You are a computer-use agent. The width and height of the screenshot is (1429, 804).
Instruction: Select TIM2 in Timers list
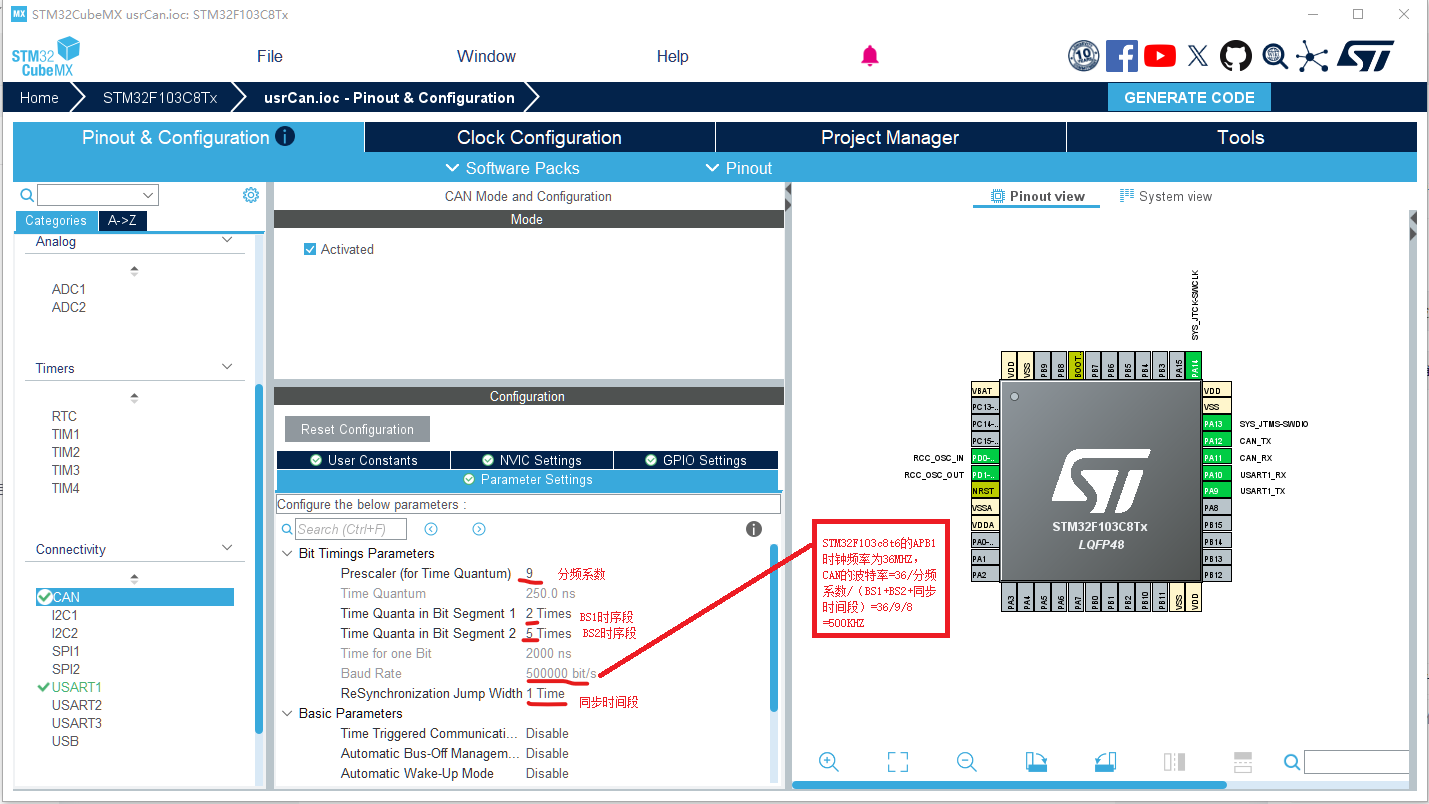[x=66, y=452]
